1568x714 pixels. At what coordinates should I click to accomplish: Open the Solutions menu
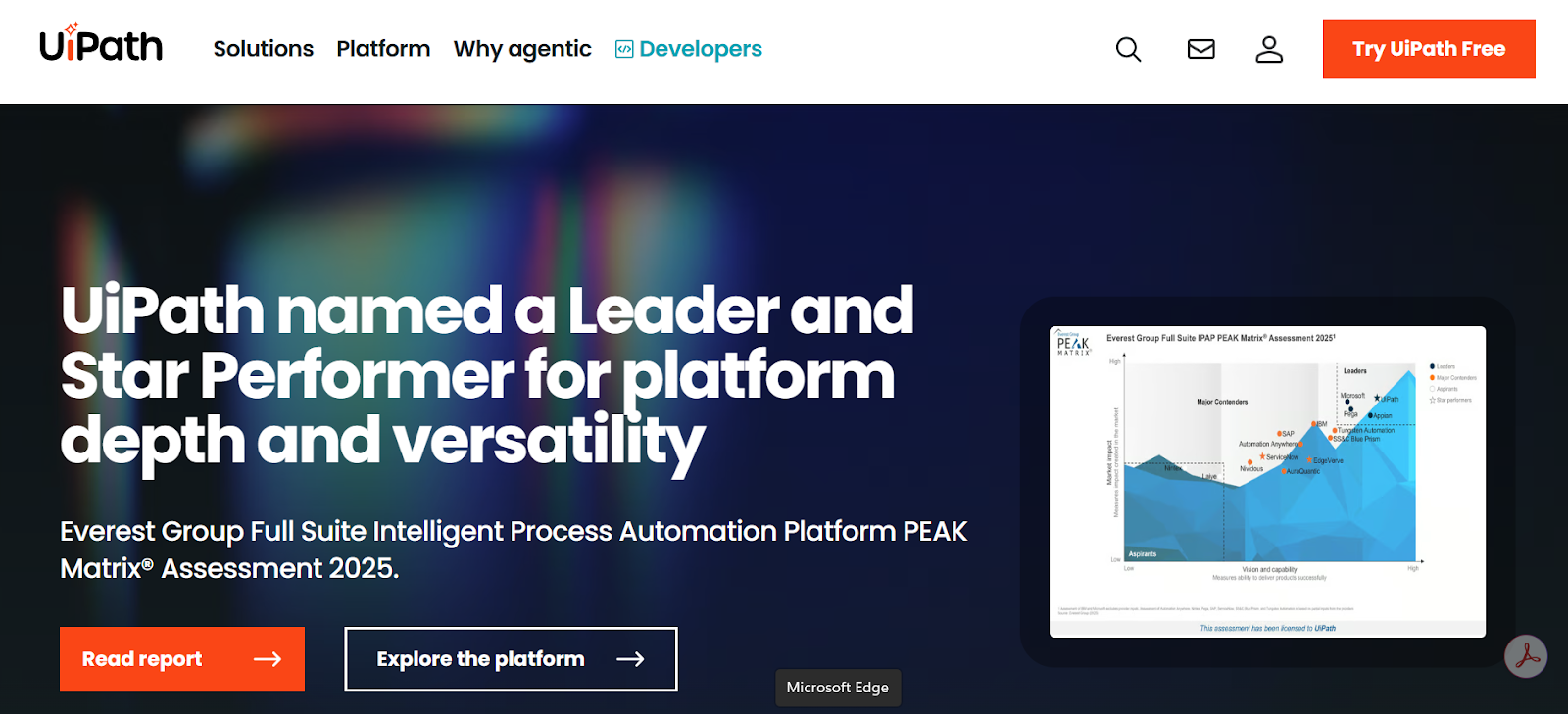pos(264,49)
